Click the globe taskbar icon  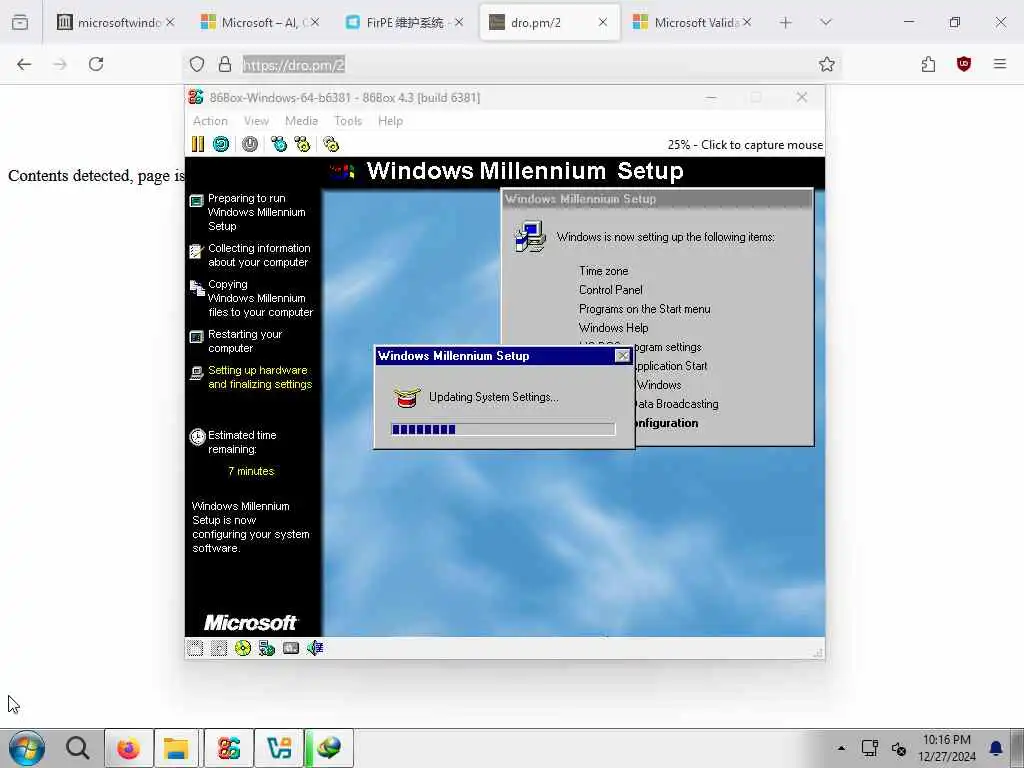[329, 748]
